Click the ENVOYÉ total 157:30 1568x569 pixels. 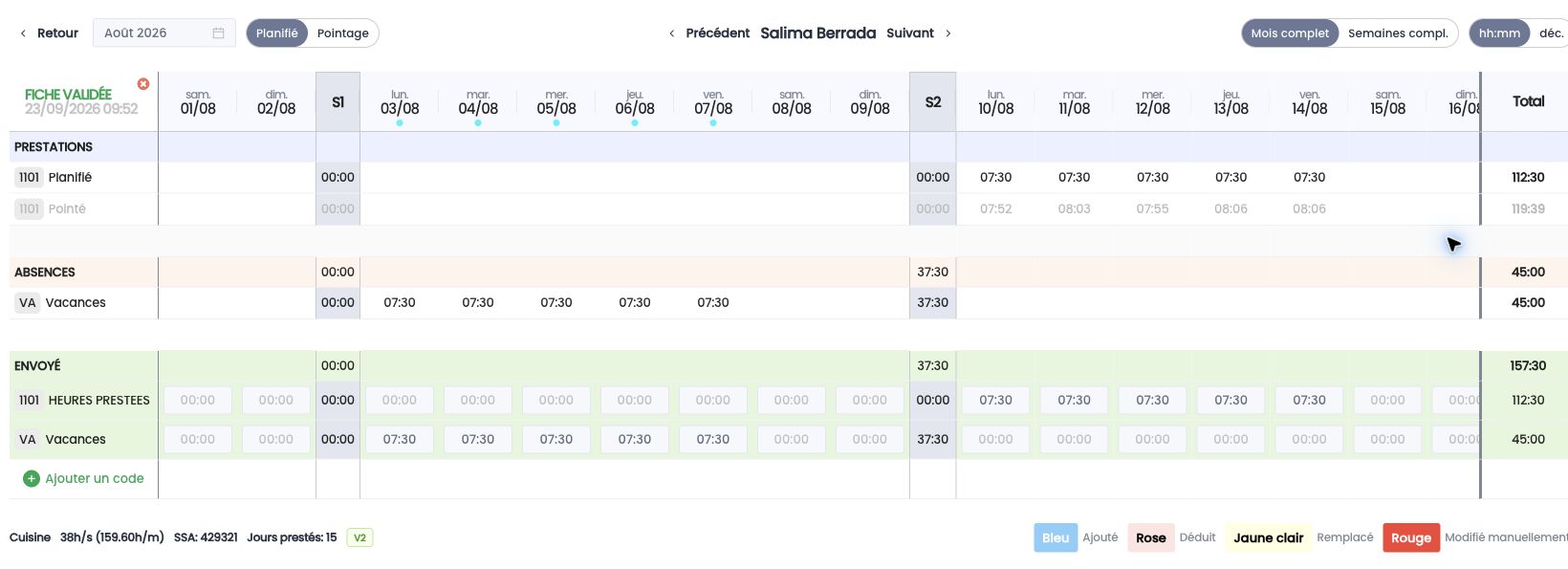pos(1528,365)
